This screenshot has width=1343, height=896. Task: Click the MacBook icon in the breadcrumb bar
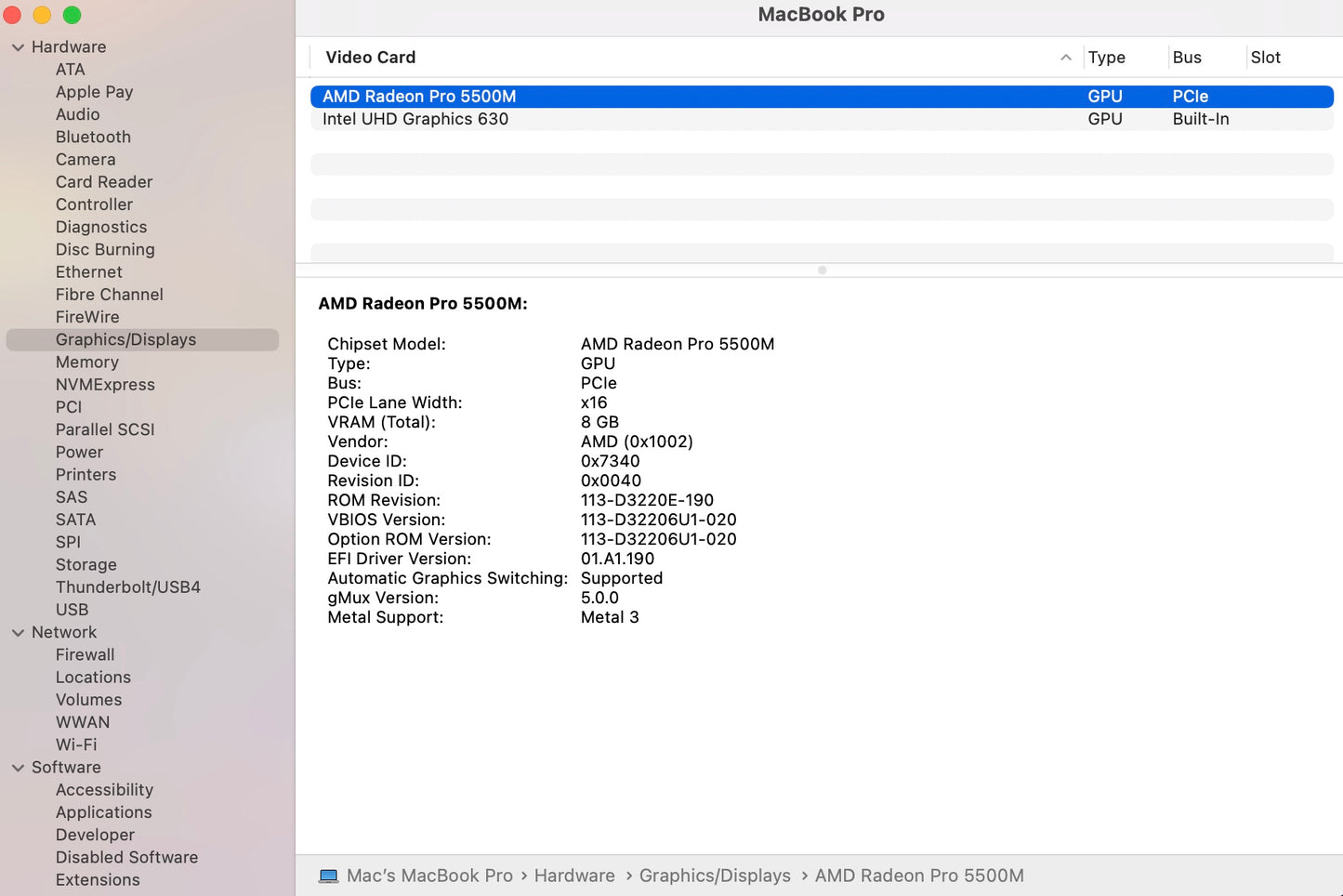(x=327, y=875)
